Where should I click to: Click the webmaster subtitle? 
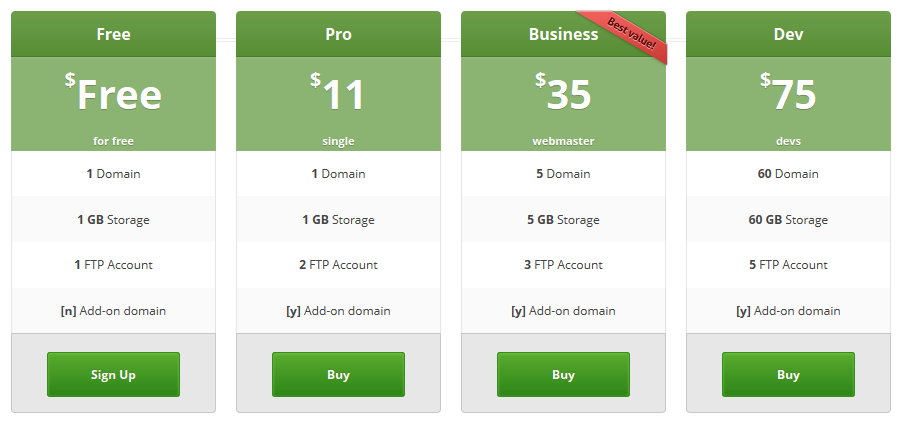click(563, 141)
